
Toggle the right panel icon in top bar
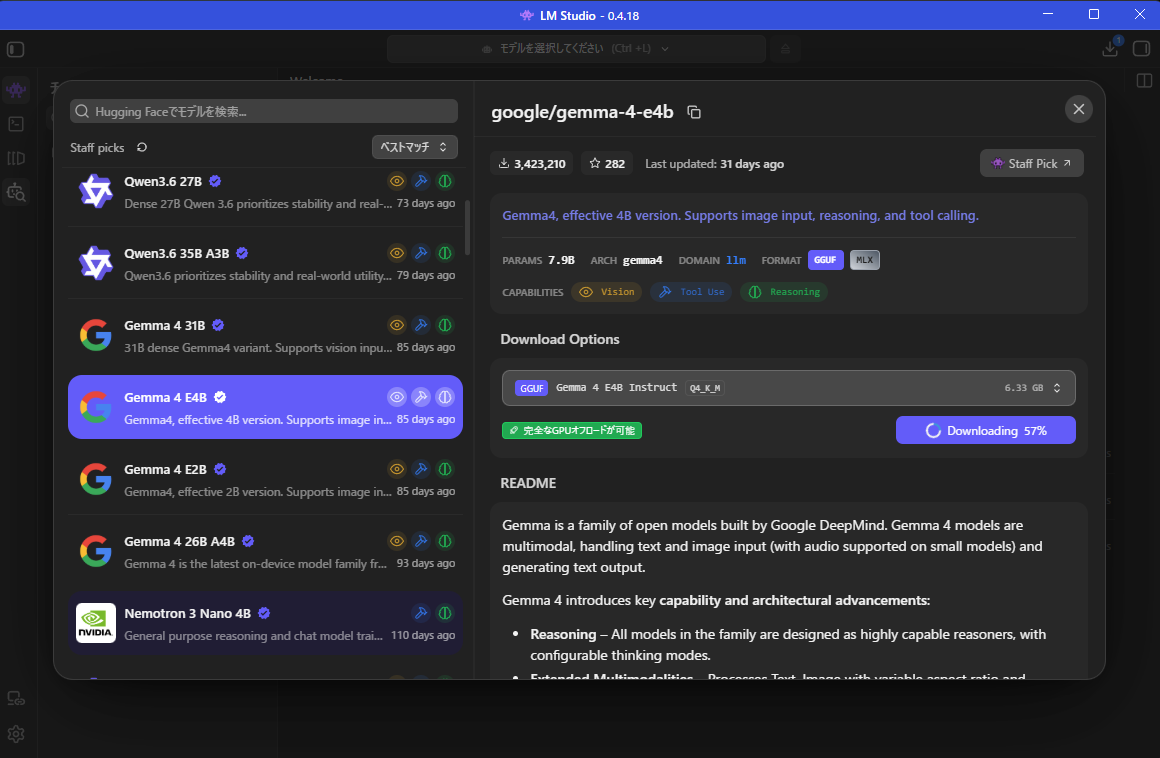point(1142,49)
